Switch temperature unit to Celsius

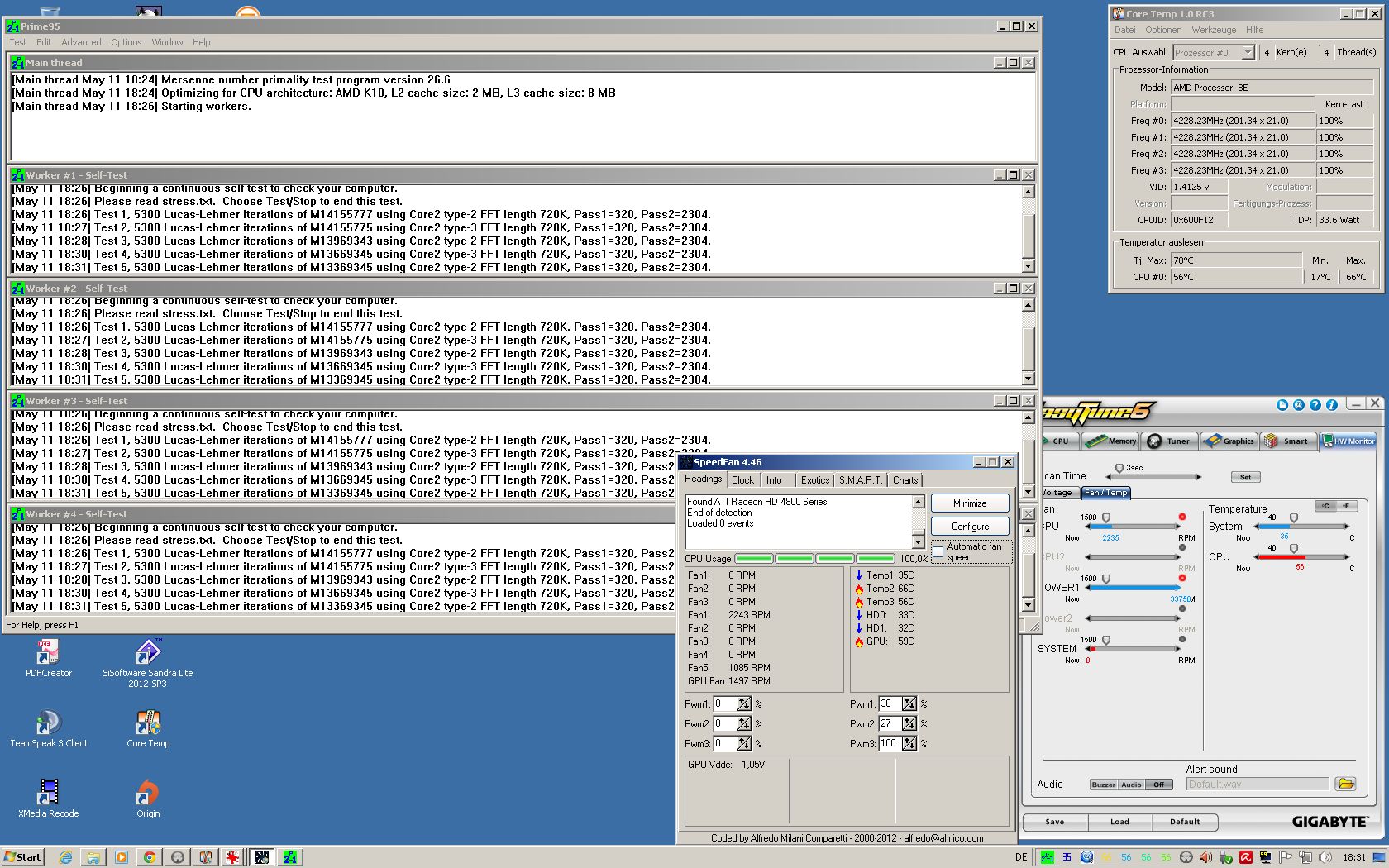pyautogui.click(x=1325, y=506)
